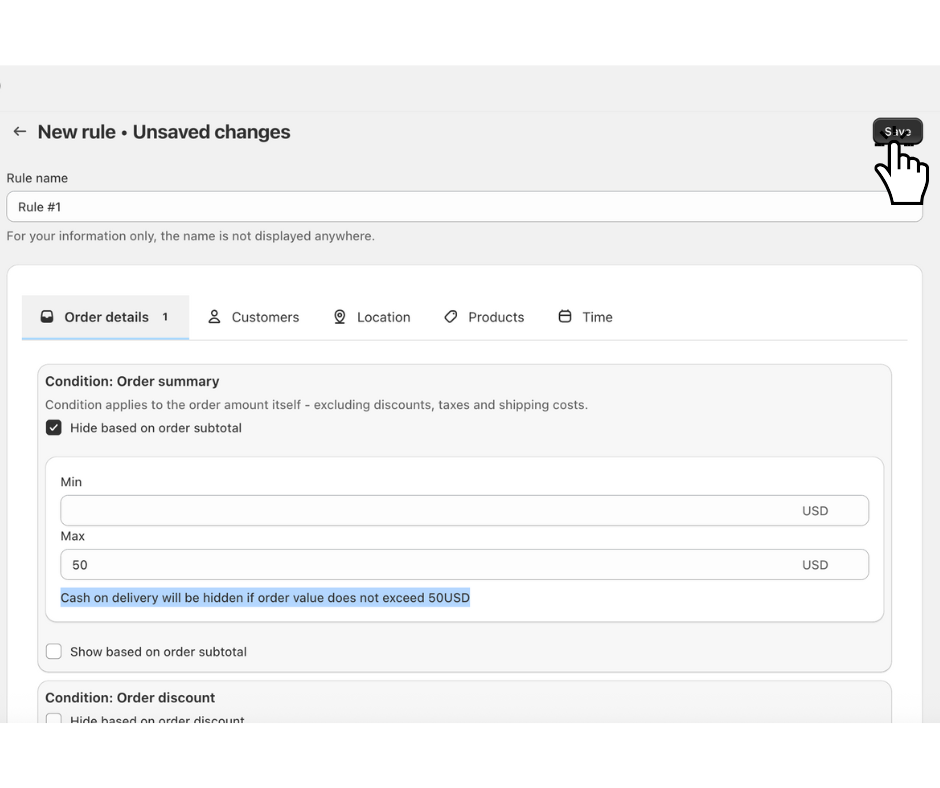Click the Max field containing 50
Viewport: 940px width, 788px height.
pos(420,565)
